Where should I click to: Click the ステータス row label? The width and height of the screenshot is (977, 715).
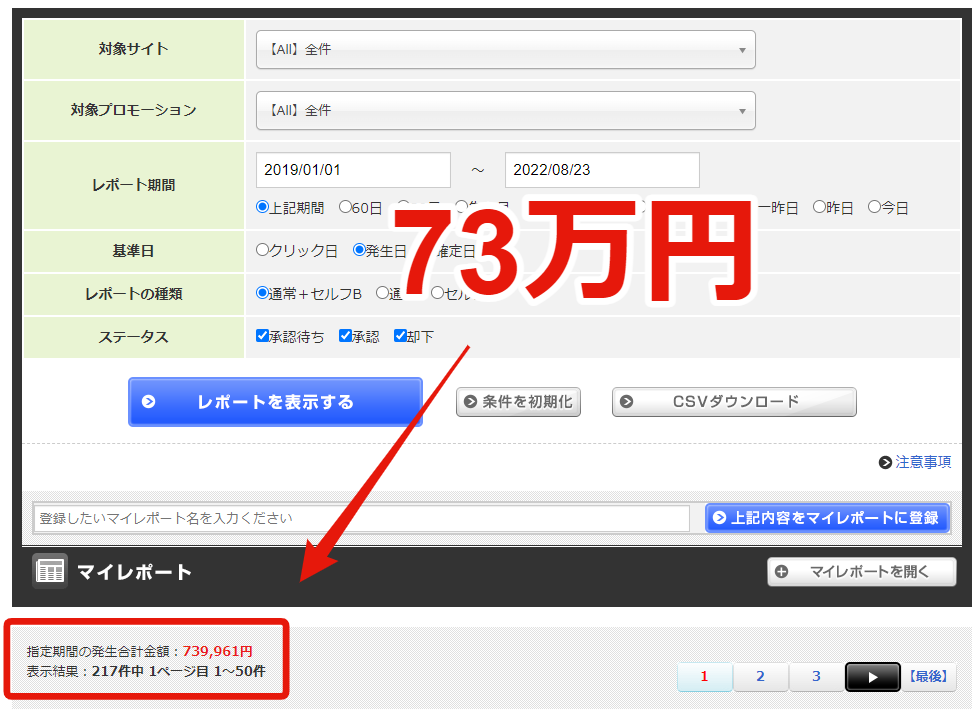tap(133, 337)
